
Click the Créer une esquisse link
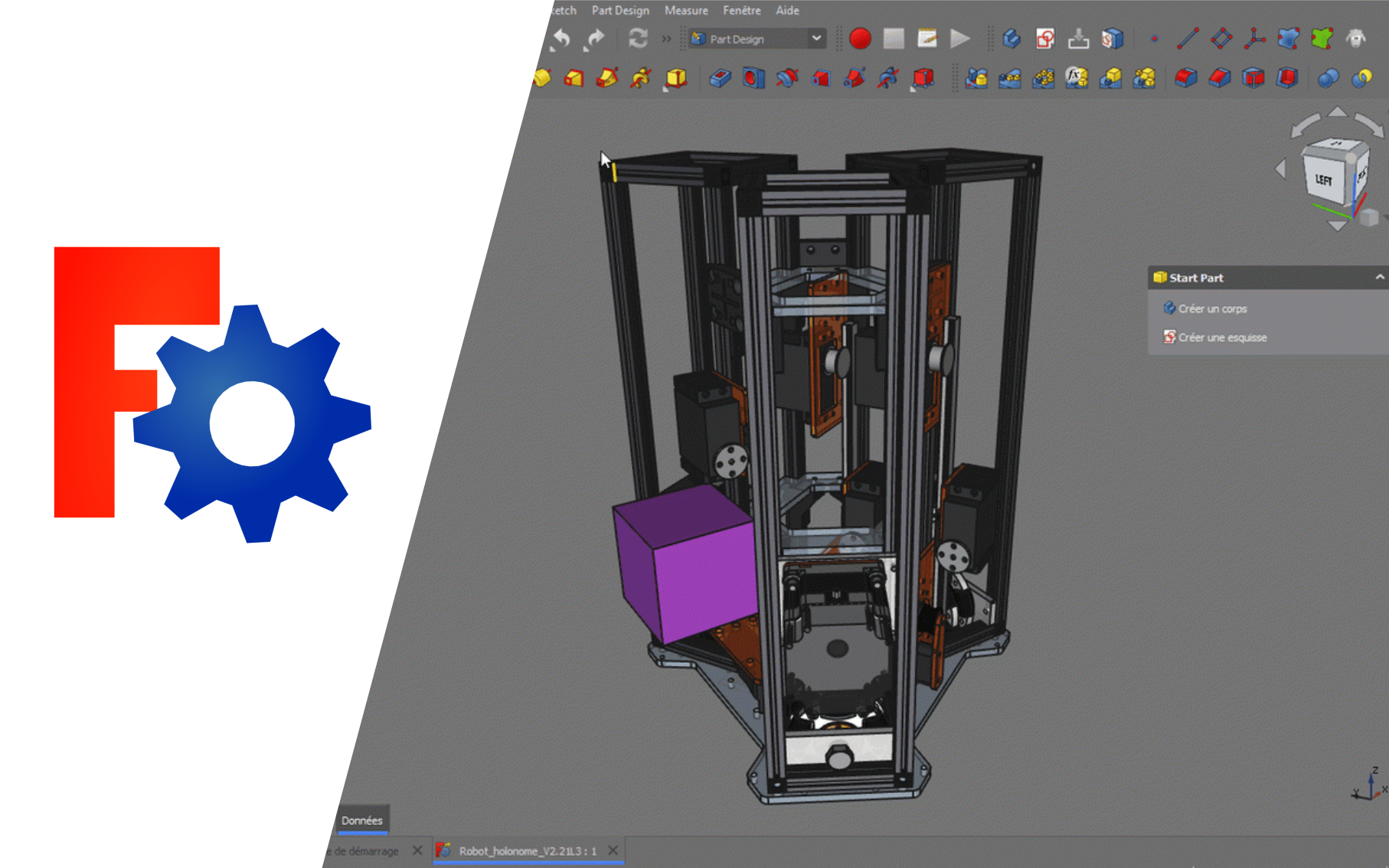(x=1222, y=337)
